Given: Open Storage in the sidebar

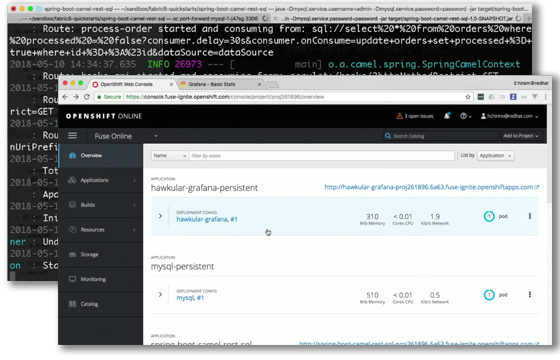Looking at the screenshot, I should (101, 254).
